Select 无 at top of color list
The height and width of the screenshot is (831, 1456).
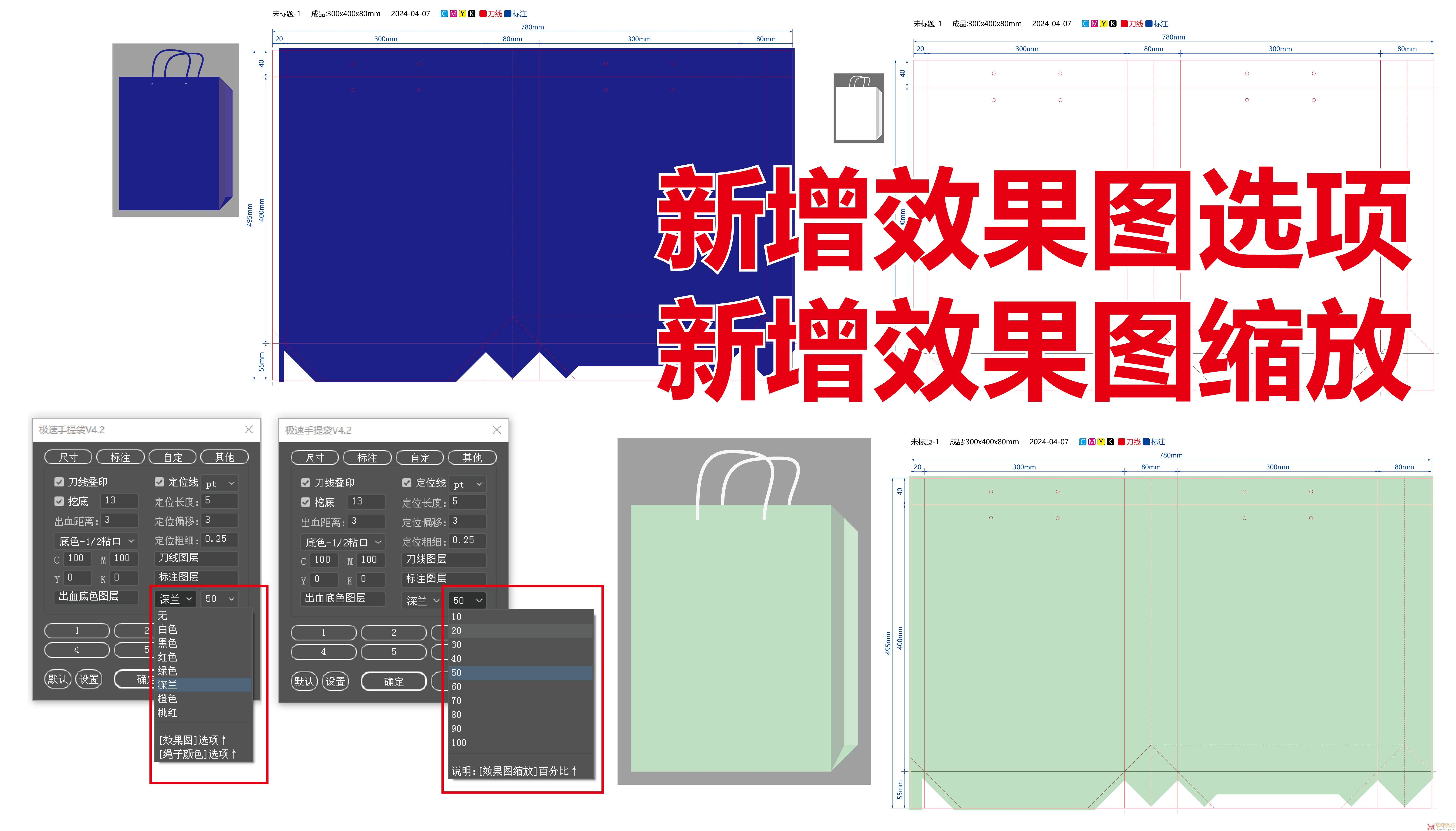[203, 615]
